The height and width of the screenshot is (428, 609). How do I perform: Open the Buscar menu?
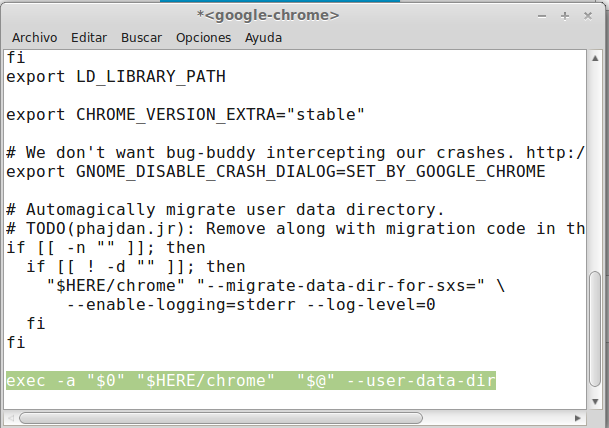coord(141,38)
